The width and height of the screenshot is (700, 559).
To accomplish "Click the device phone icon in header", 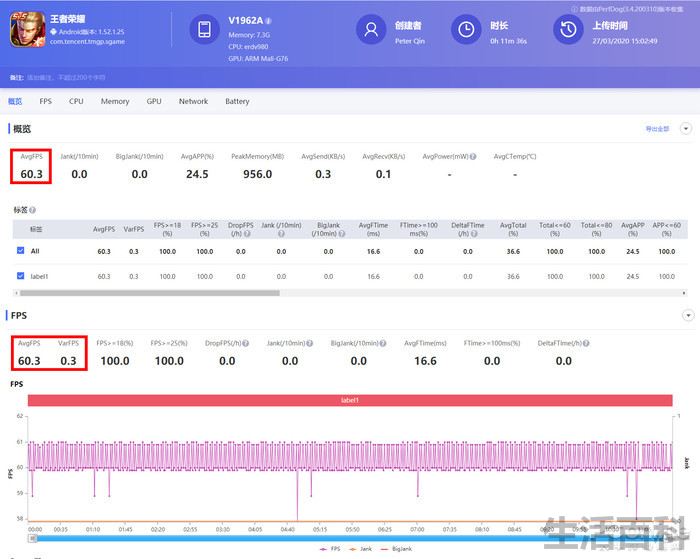I will click(x=204, y=29).
